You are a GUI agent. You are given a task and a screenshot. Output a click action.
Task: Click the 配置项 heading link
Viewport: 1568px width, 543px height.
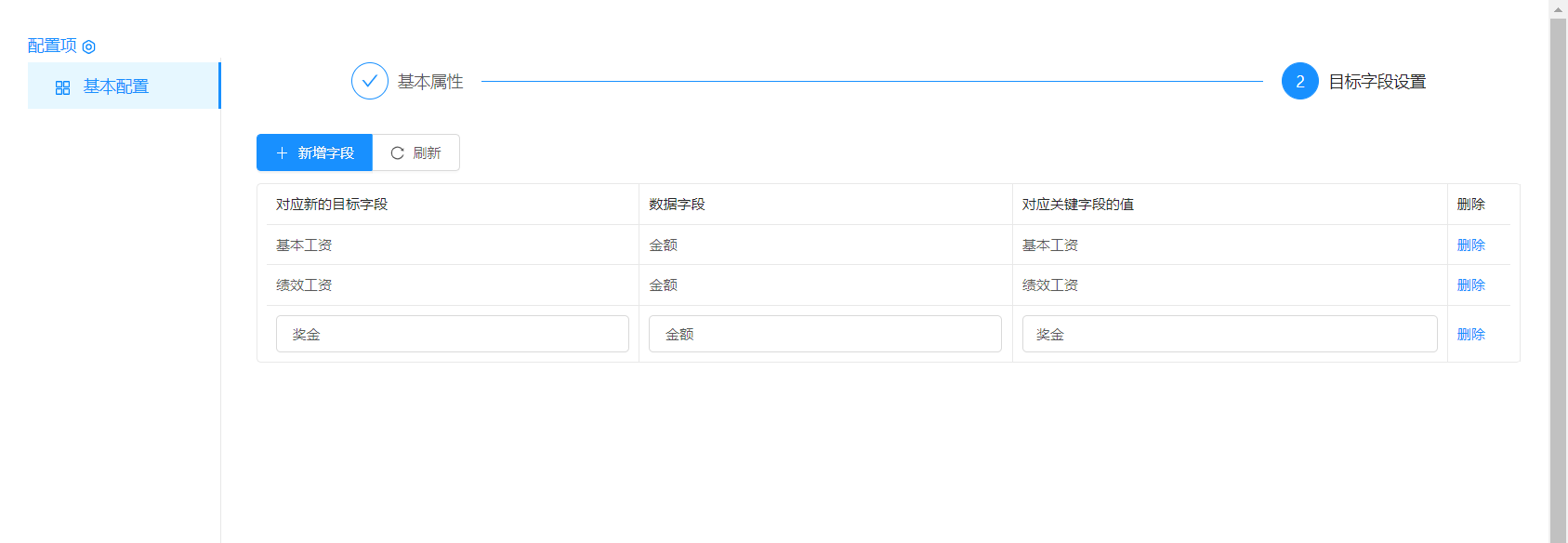click(x=52, y=46)
